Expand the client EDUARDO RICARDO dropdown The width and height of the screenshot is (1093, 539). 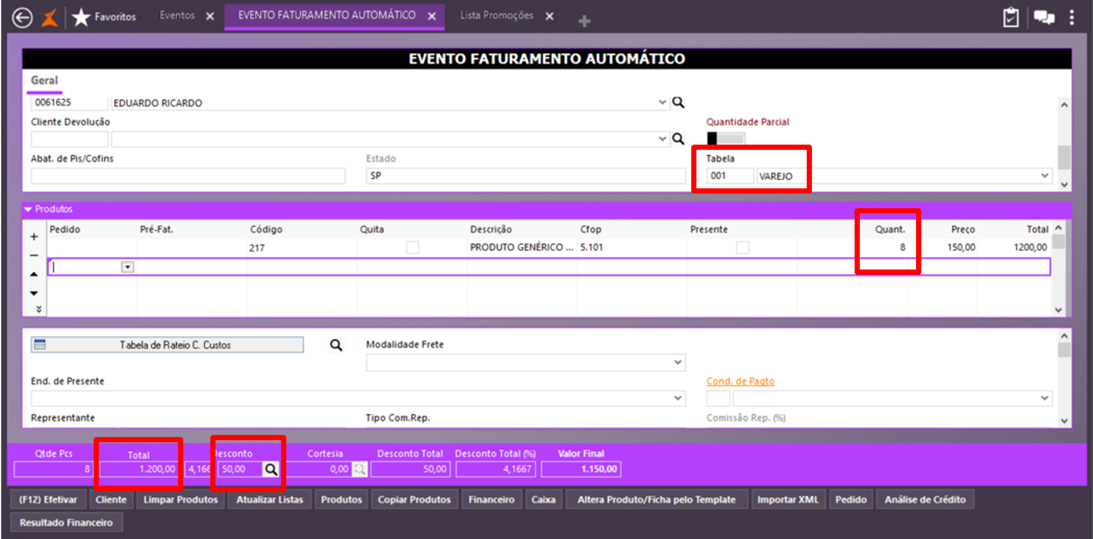[662, 103]
